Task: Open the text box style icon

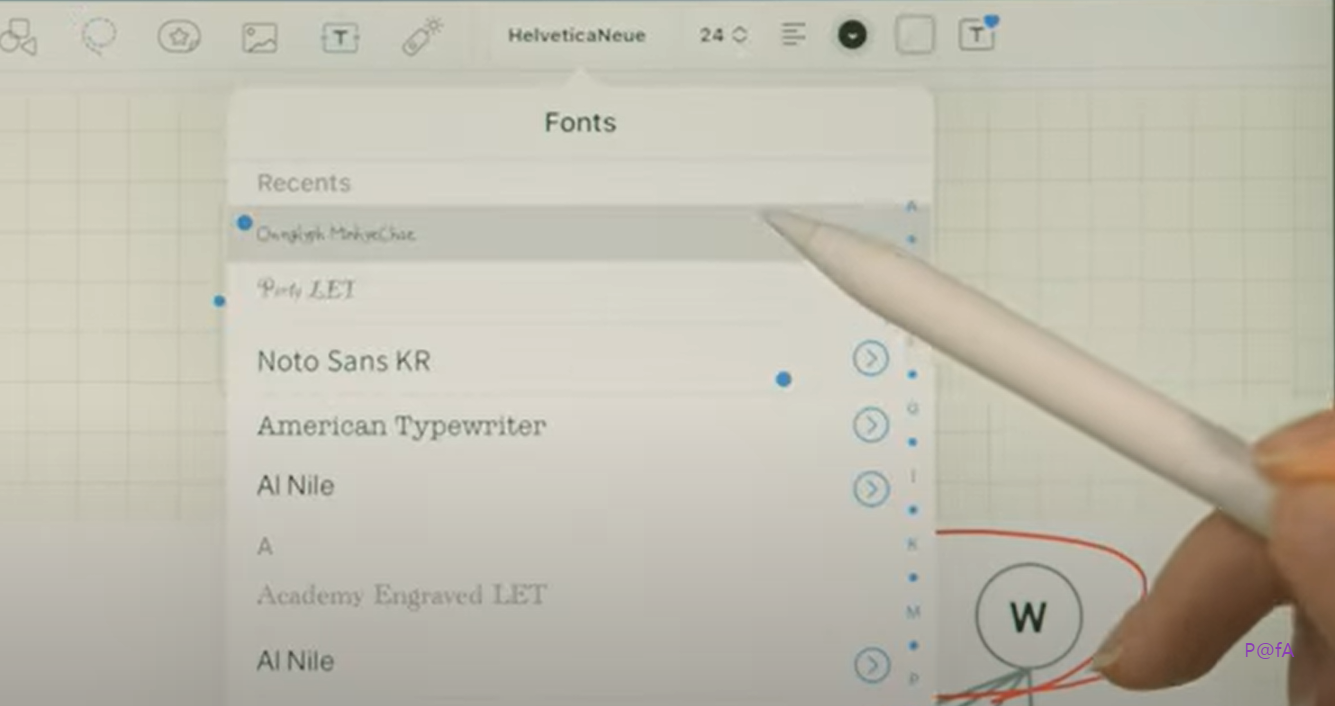Action: pyautogui.click(x=976, y=35)
